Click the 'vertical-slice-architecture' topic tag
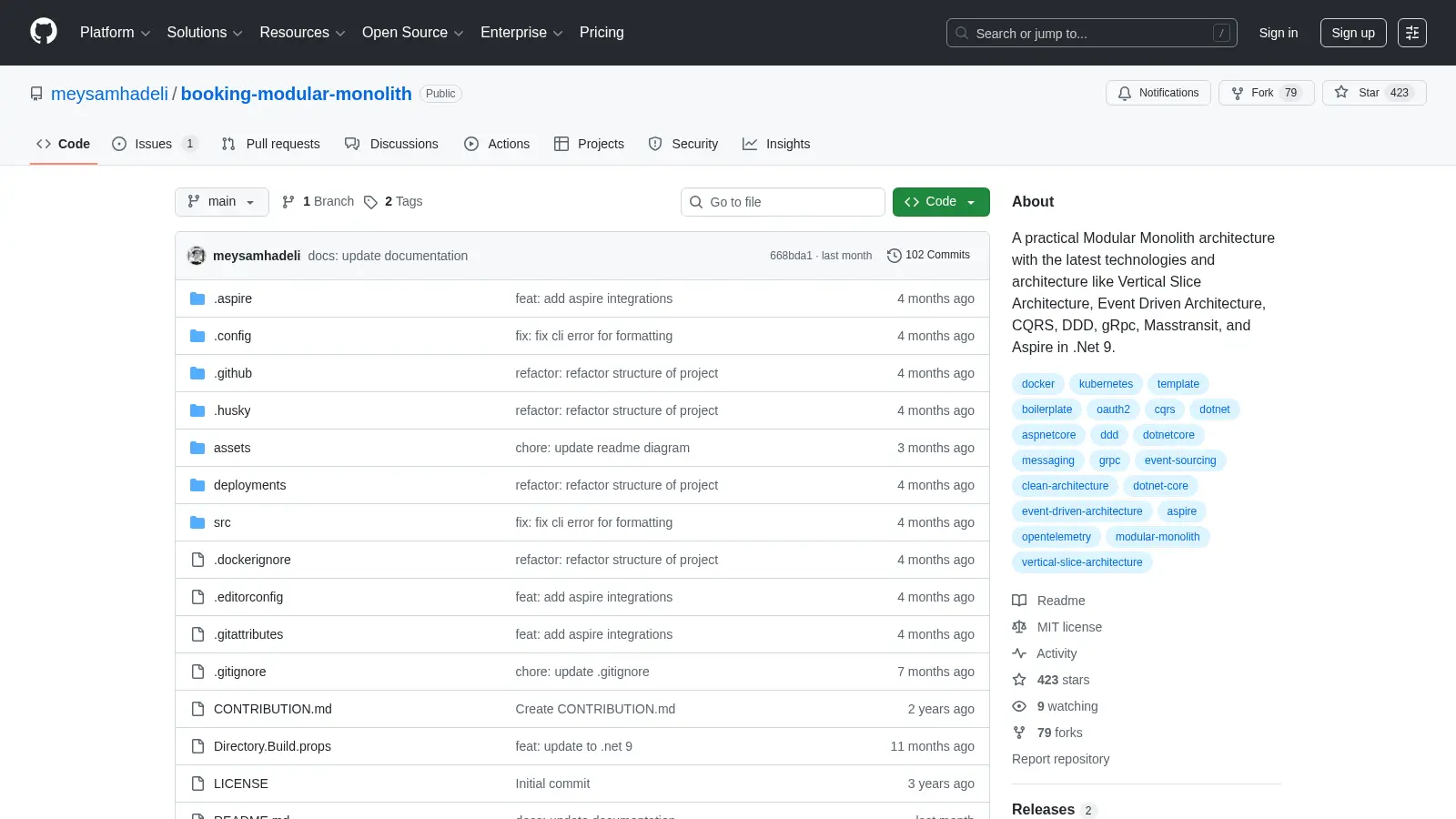Viewport: 1456px width, 819px height. pyautogui.click(x=1082, y=562)
